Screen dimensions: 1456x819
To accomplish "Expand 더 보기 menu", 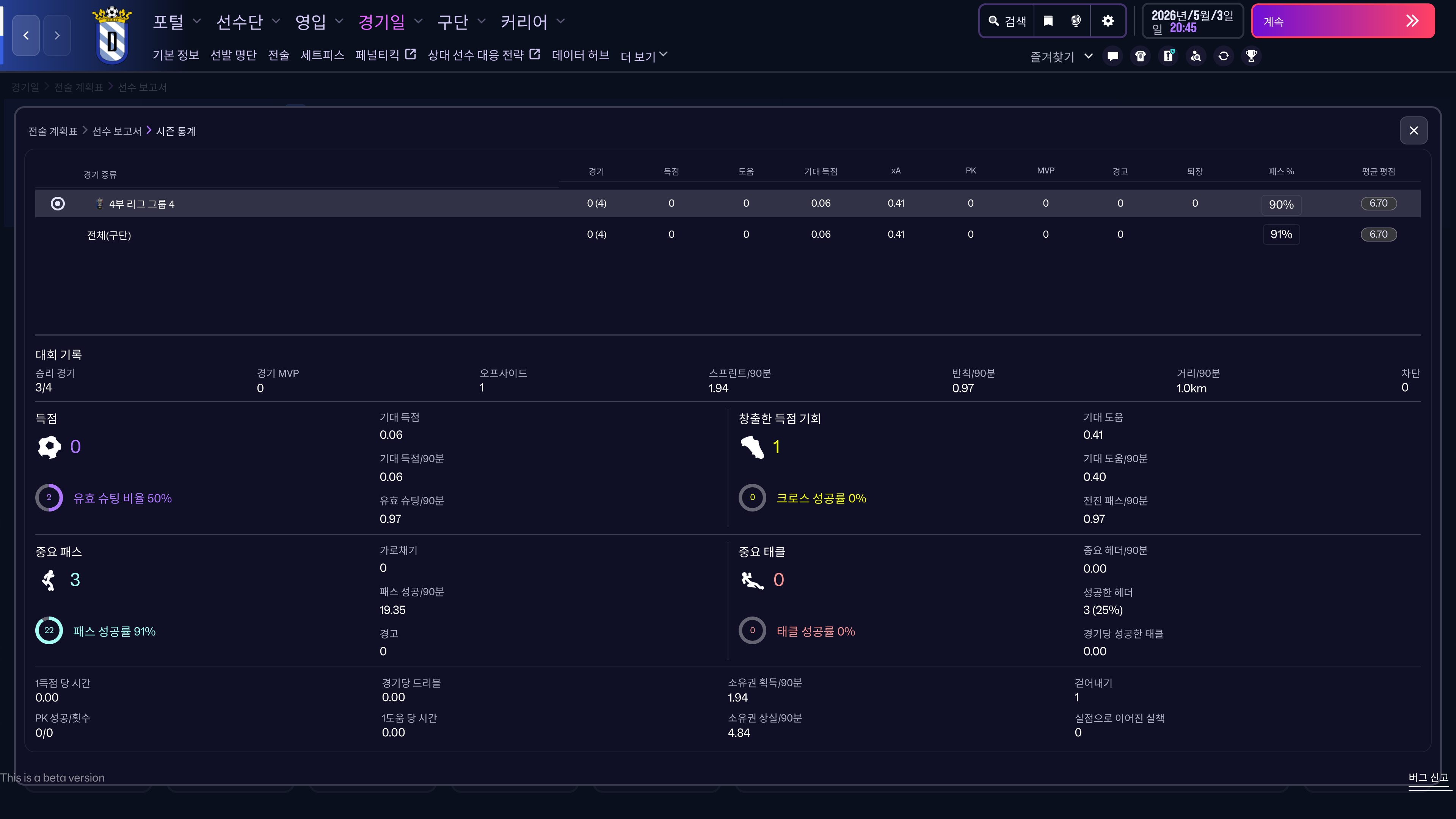I will (644, 56).
